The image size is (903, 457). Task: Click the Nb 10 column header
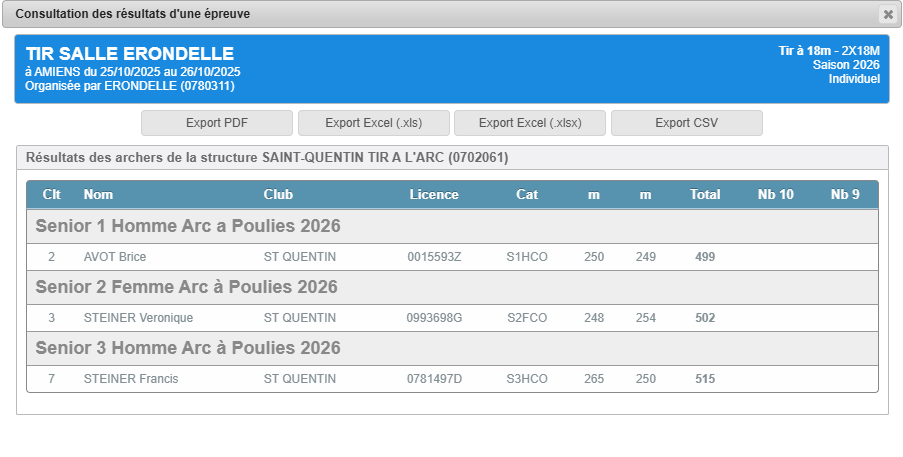tap(775, 194)
